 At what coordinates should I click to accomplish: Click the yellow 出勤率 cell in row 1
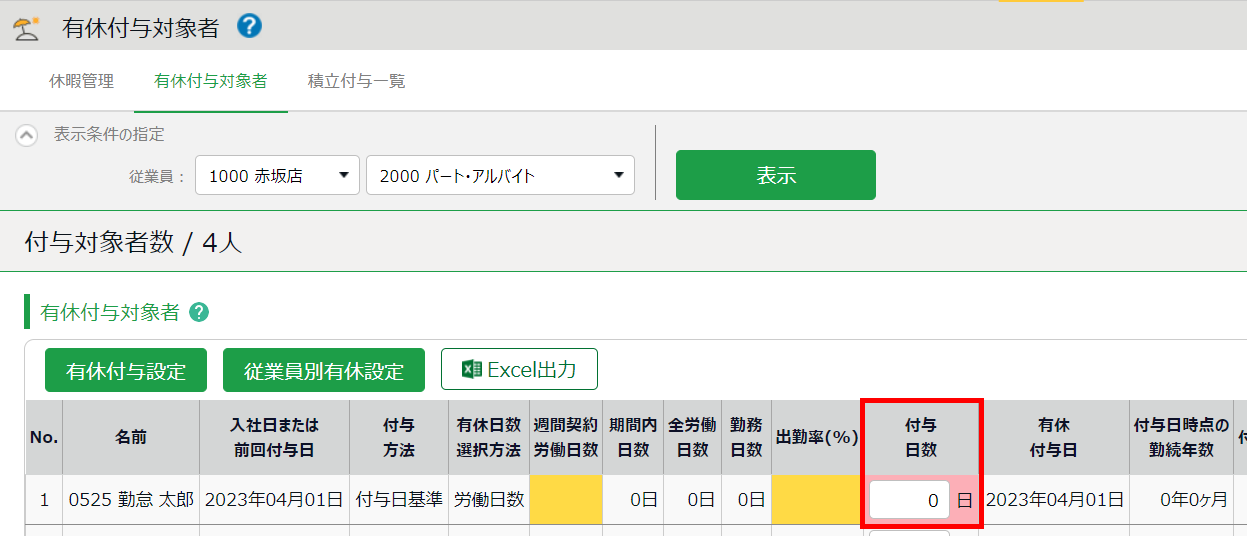tap(816, 500)
